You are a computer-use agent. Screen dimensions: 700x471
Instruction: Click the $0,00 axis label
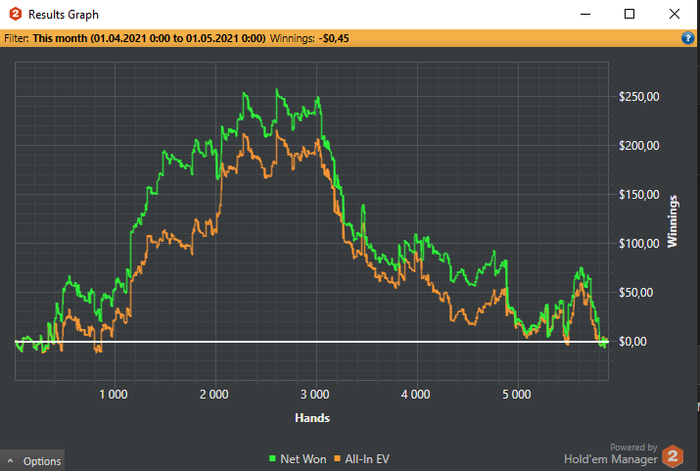[633, 342]
